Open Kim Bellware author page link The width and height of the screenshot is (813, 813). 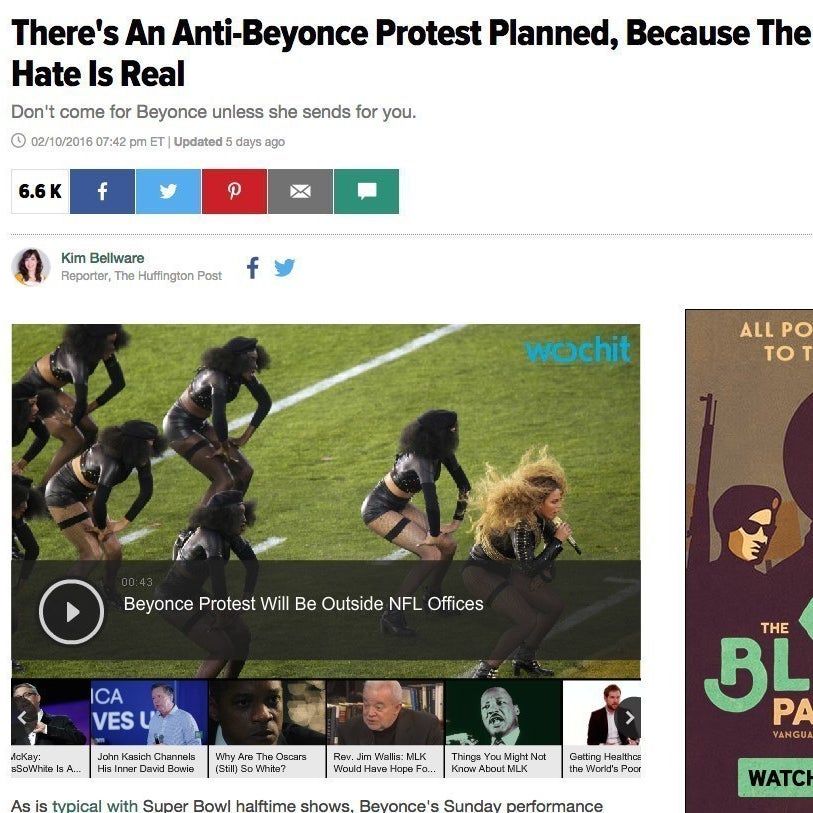[x=103, y=258]
